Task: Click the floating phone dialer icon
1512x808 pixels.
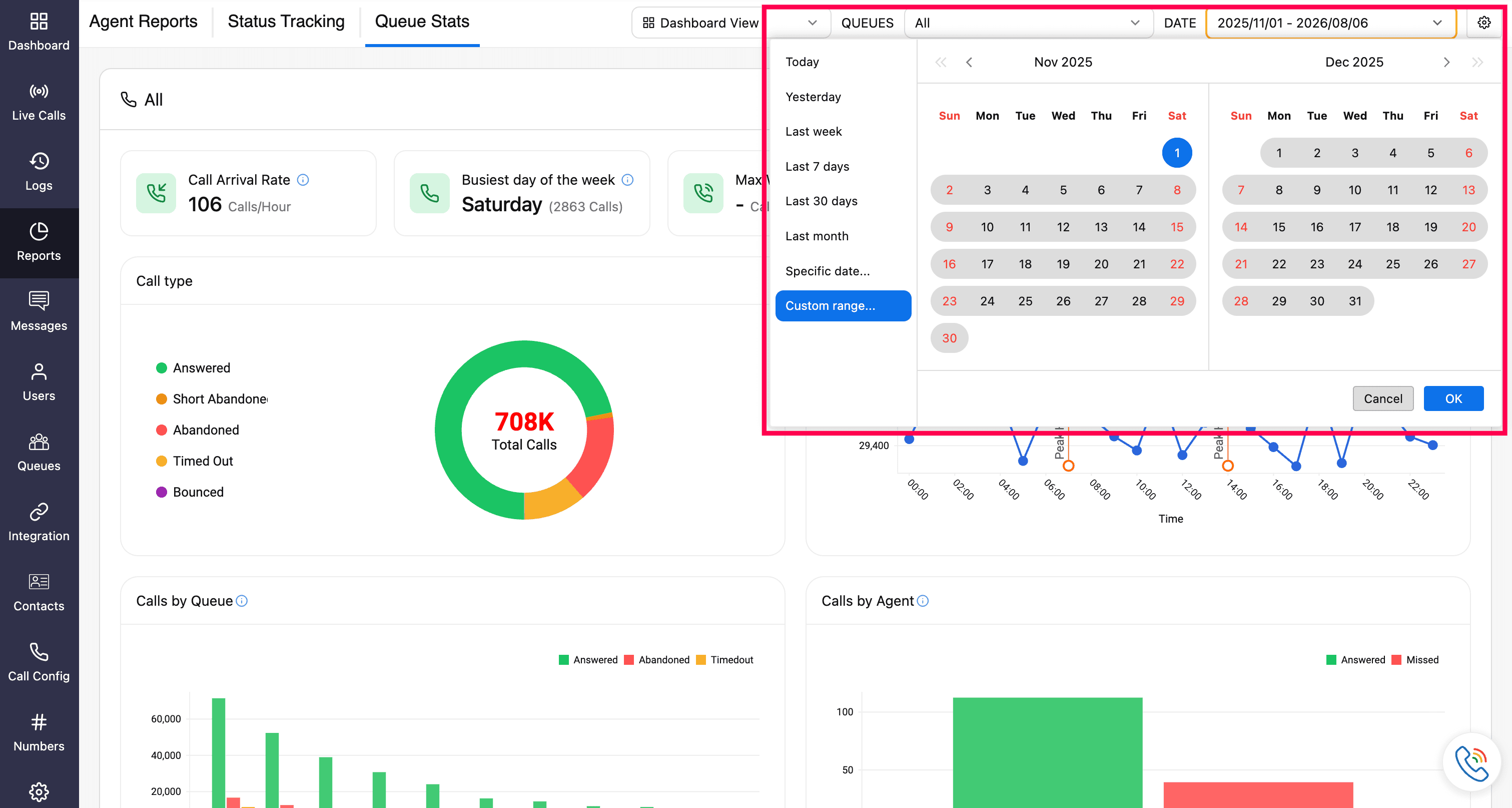Action: pos(1471,762)
